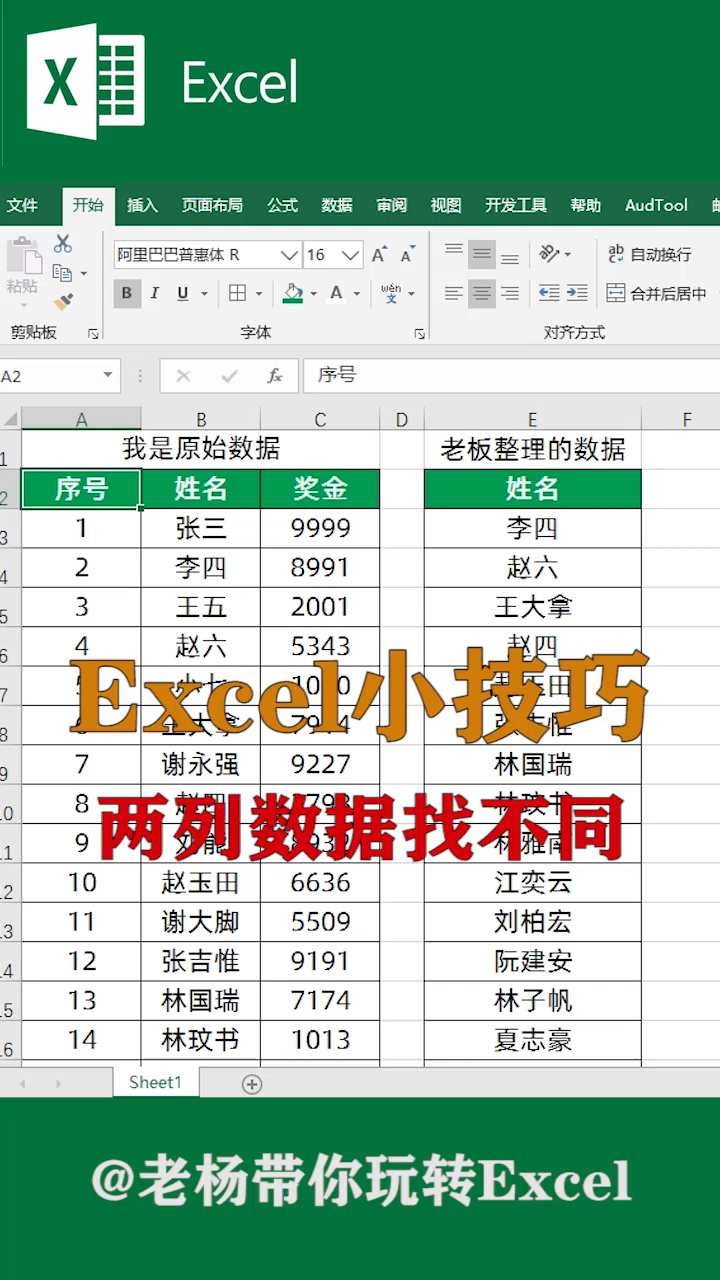720x1280 pixels.
Task: Click the next sheet arrow
Action: click(58, 1084)
